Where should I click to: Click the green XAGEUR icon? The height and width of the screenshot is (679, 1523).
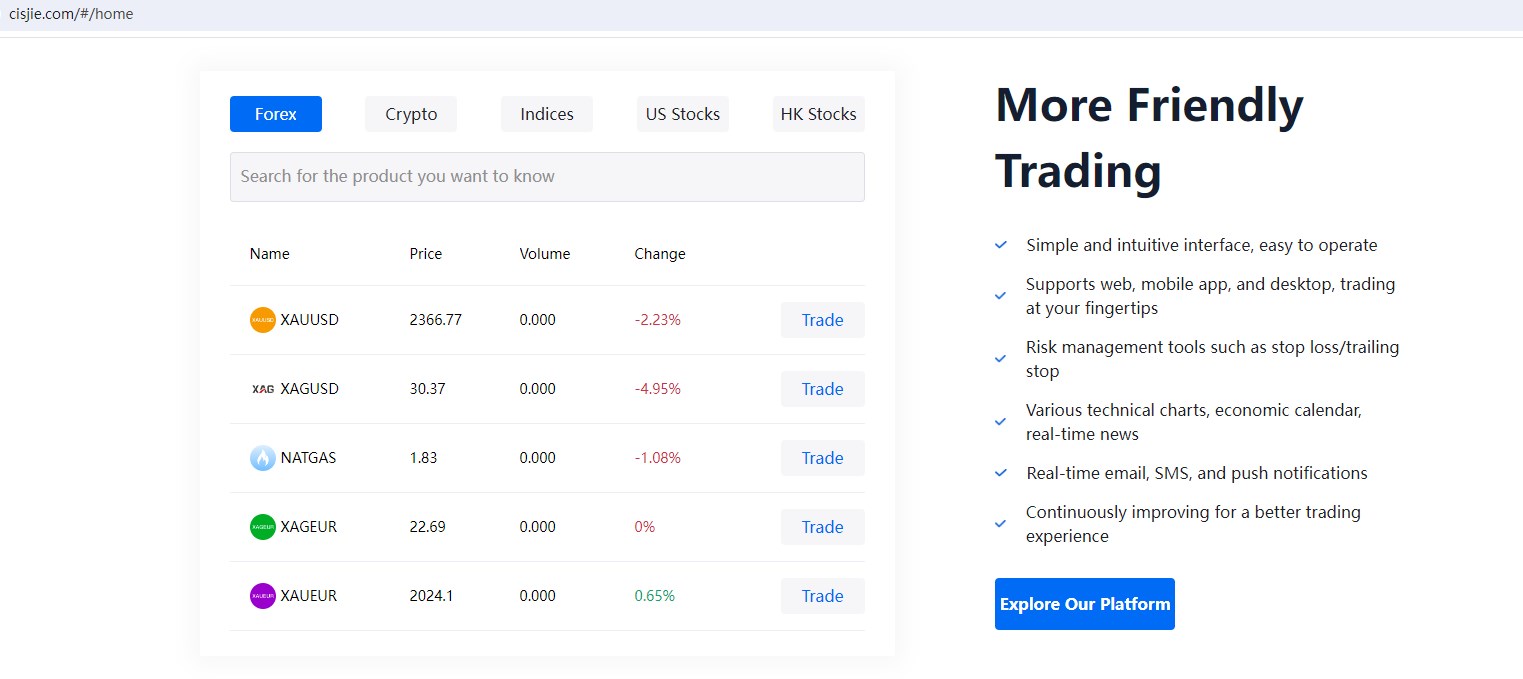click(x=262, y=527)
